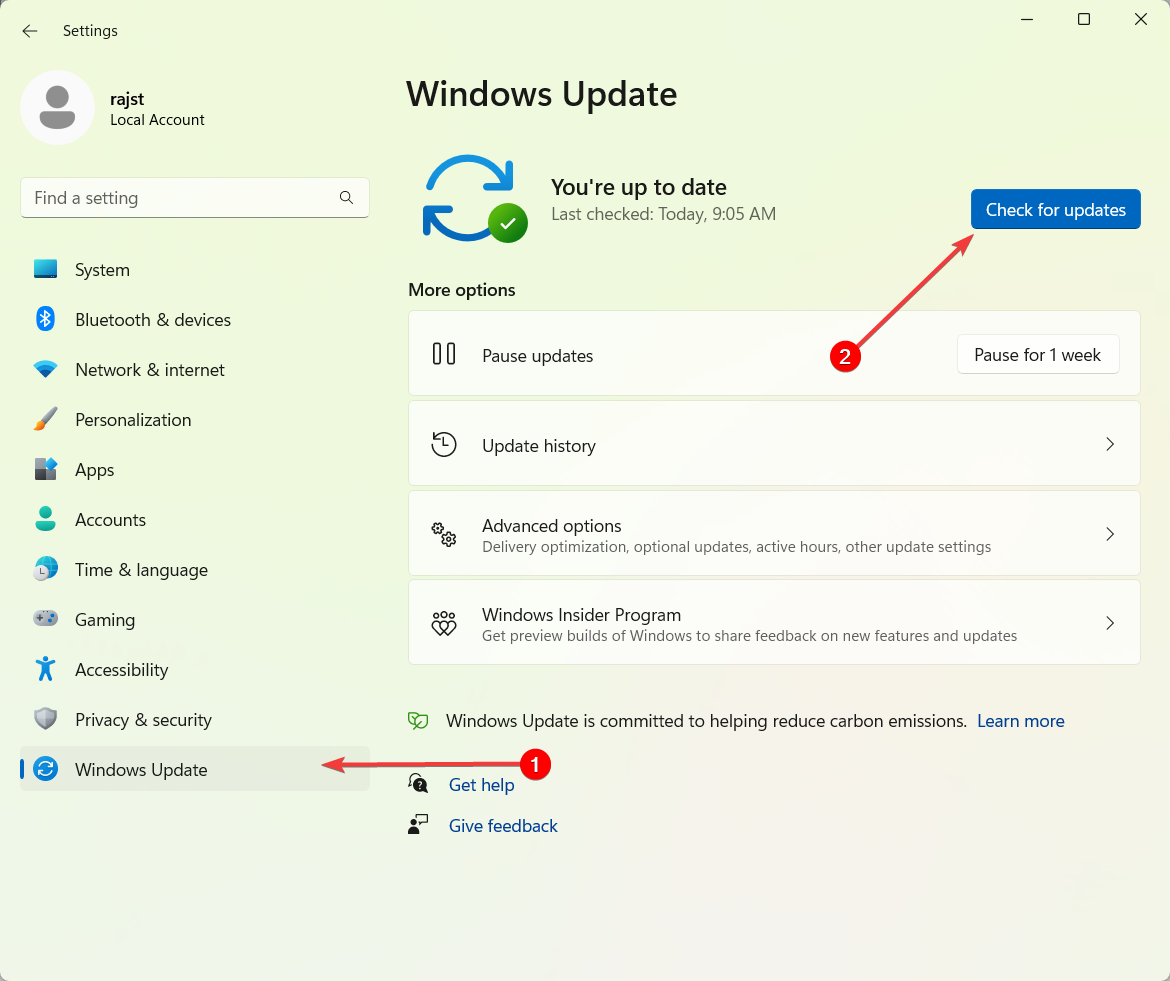
Task: Expand the Windows Insider Program entry
Action: pos(1110,622)
